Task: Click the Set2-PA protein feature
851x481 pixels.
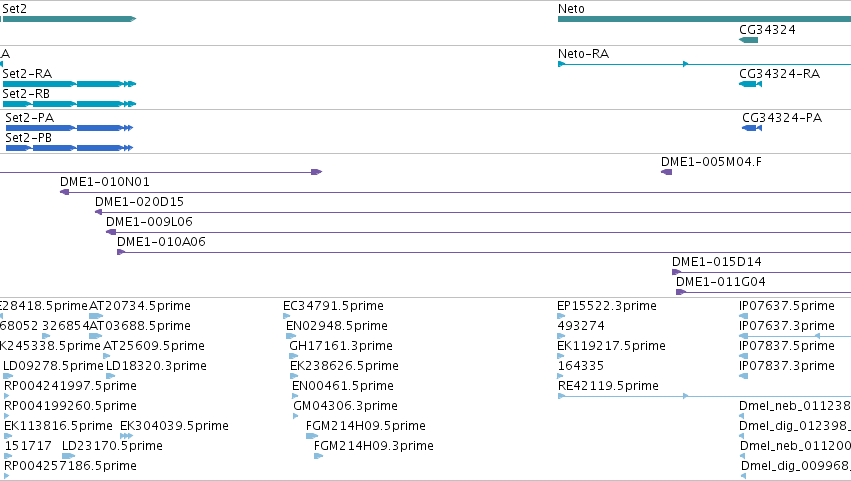Action: [69, 128]
